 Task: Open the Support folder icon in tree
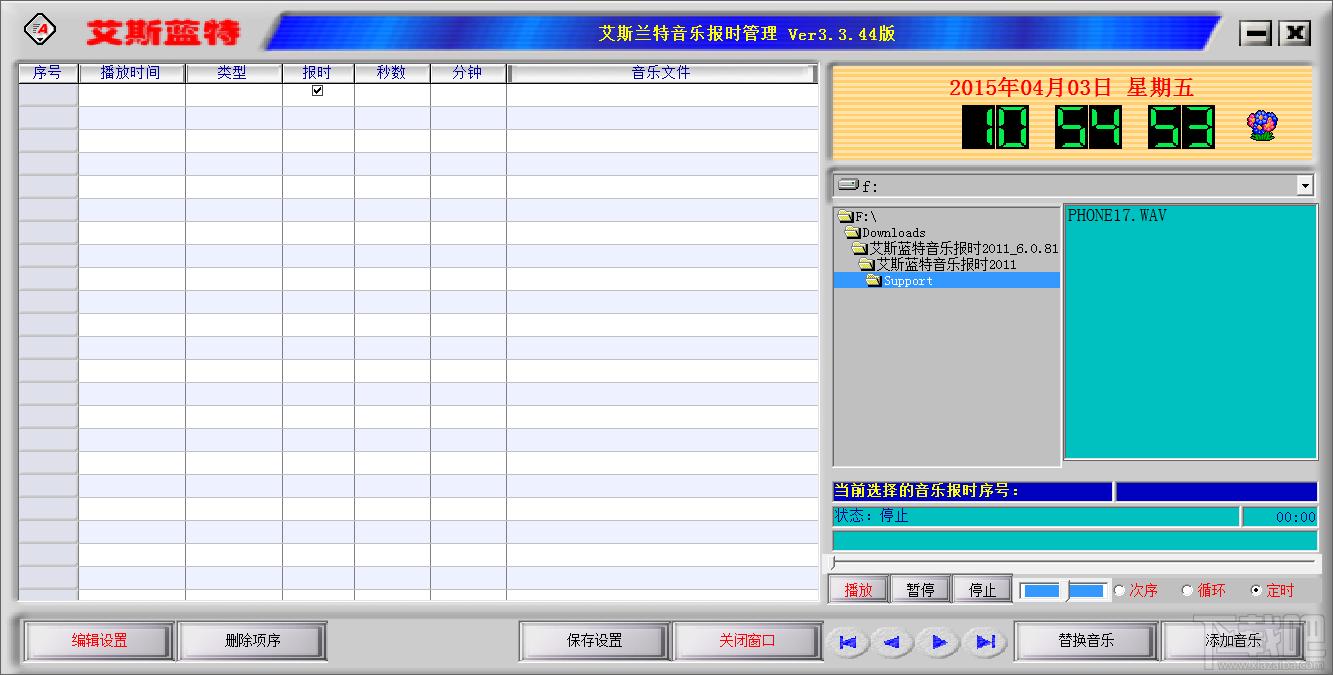(x=873, y=281)
